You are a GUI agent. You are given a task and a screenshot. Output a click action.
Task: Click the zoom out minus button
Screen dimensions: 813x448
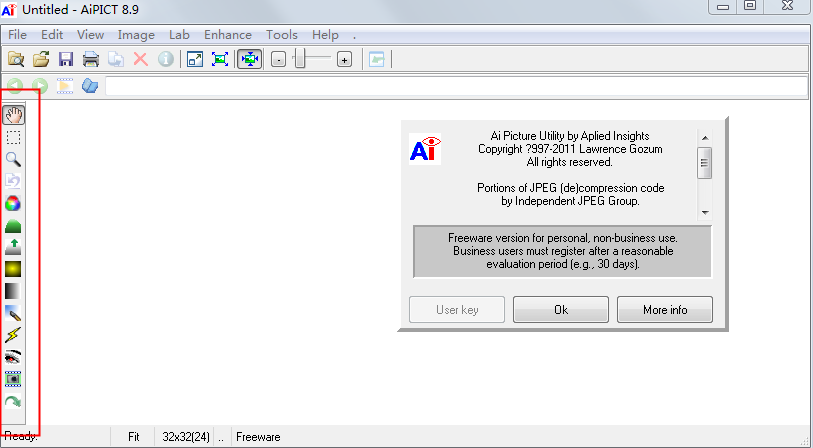point(278,60)
